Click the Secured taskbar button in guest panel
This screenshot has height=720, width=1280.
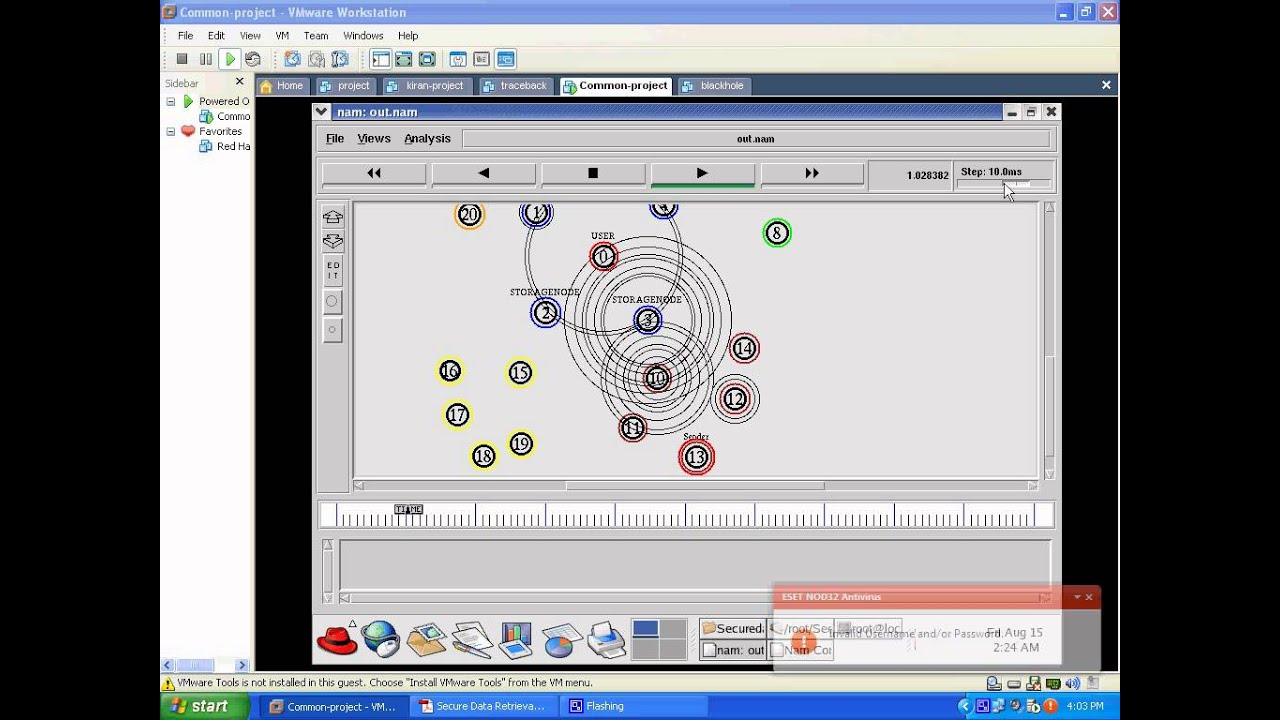pos(733,629)
